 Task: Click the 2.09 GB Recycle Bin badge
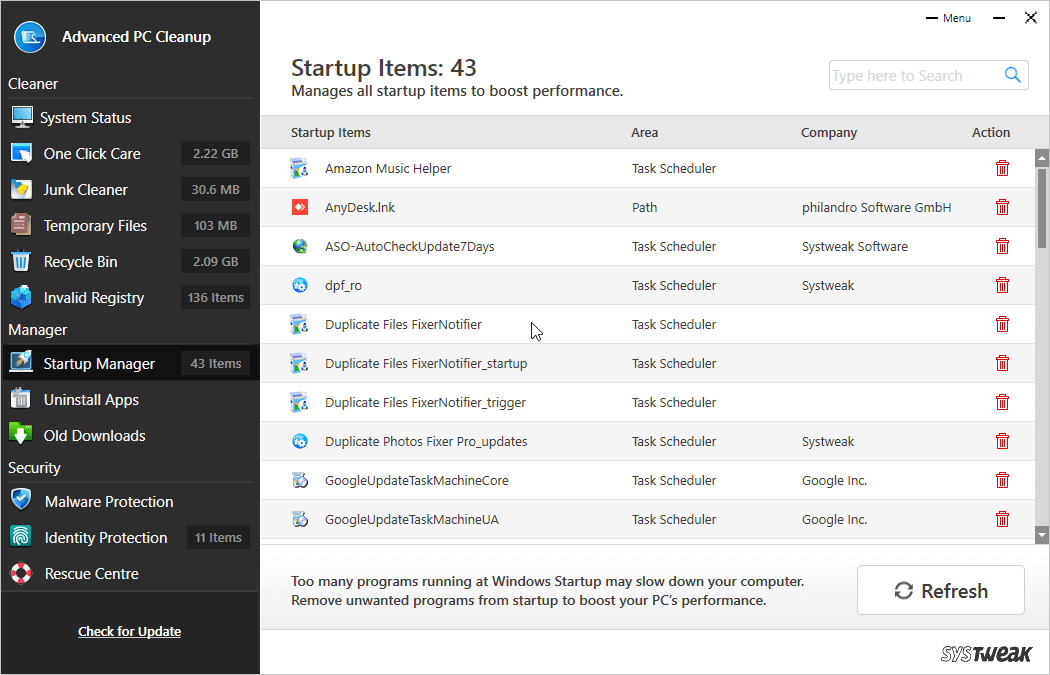[x=216, y=261]
